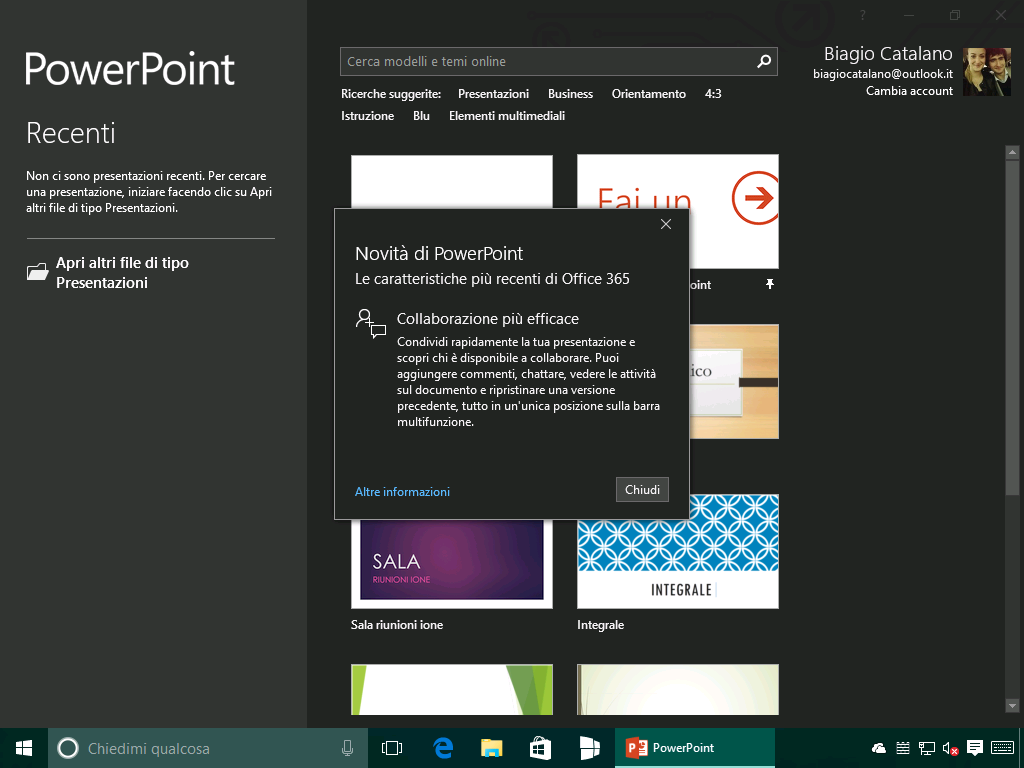The image size is (1024, 768).
Task: Click the Sala riunioni ione label
Action: point(397,625)
